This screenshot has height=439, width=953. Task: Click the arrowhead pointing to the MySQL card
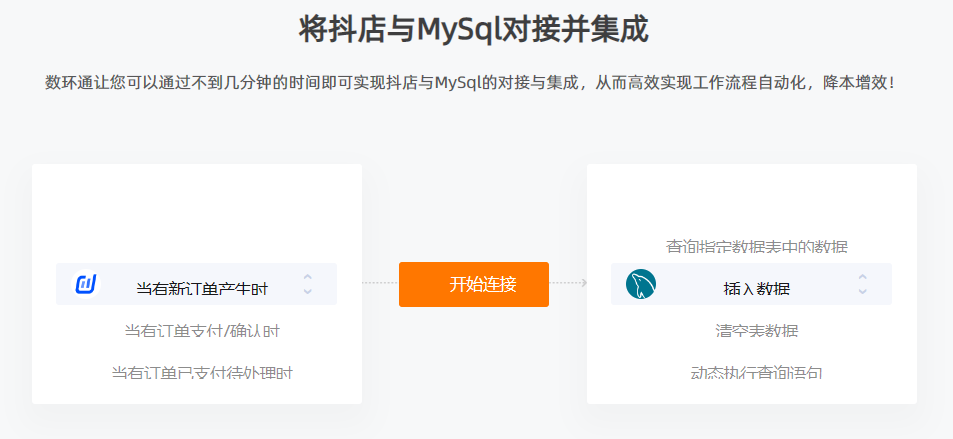pos(584,283)
